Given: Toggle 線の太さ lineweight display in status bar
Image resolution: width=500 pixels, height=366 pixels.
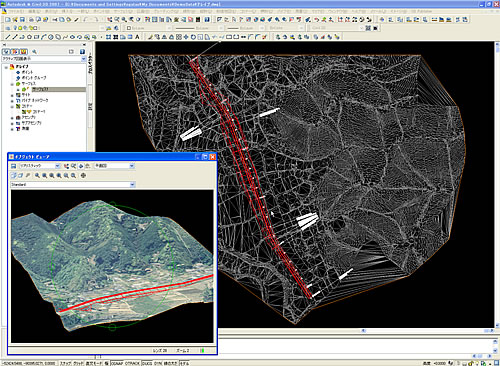Looking at the screenshot, I should coord(171,363).
